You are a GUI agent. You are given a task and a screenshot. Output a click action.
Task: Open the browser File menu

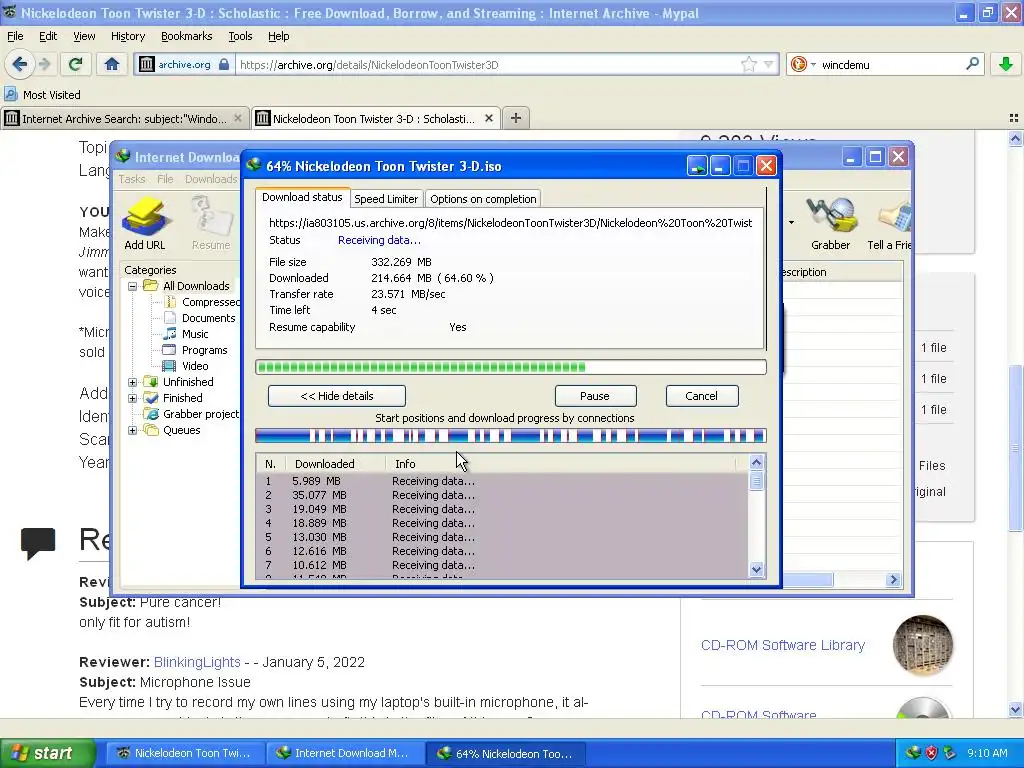click(x=14, y=36)
